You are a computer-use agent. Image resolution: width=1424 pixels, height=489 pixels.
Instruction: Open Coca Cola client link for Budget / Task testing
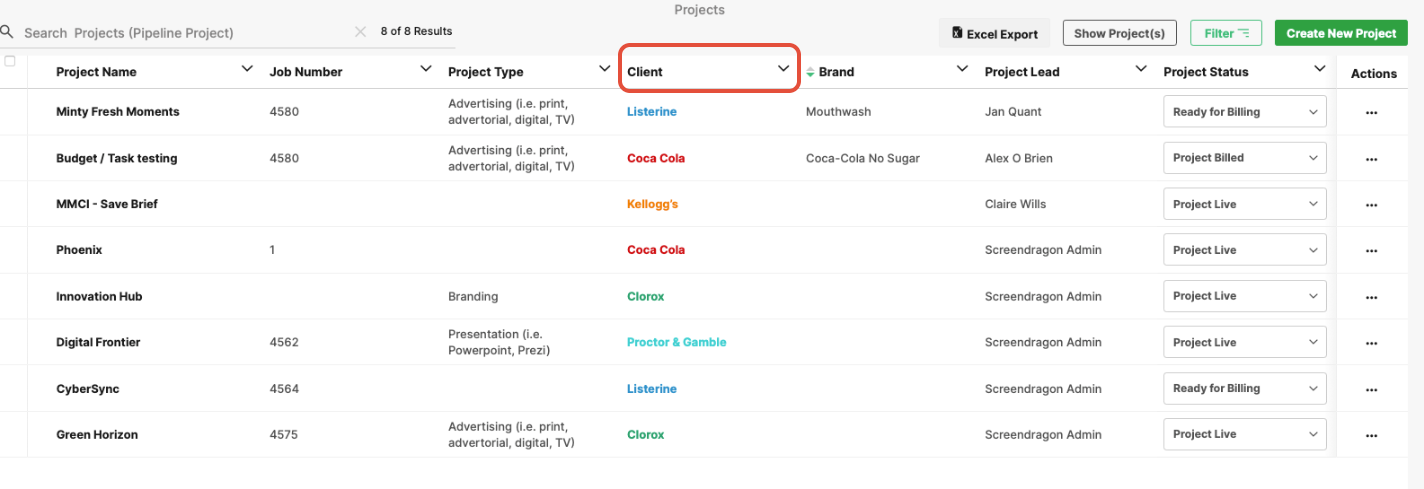click(656, 158)
